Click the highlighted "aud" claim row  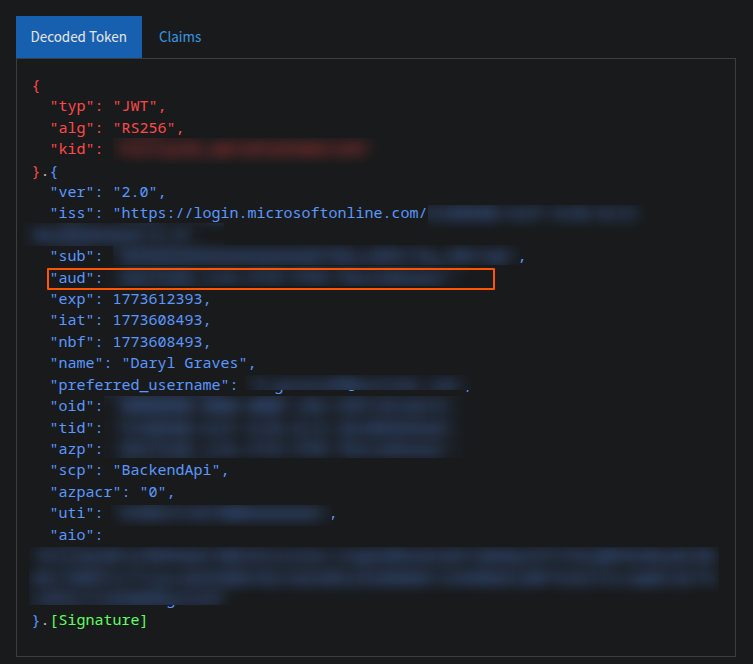point(271,278)
